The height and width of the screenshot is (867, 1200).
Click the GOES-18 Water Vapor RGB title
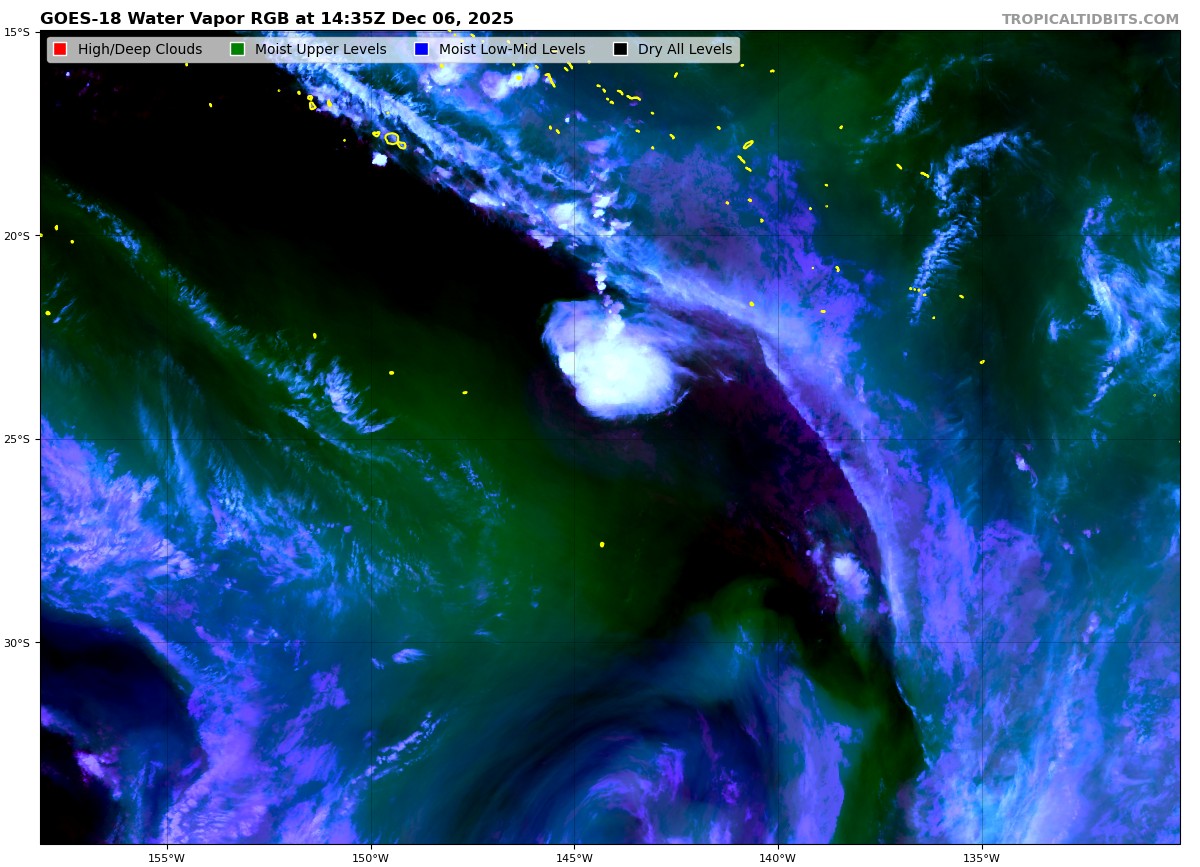(x=277, y=19)
